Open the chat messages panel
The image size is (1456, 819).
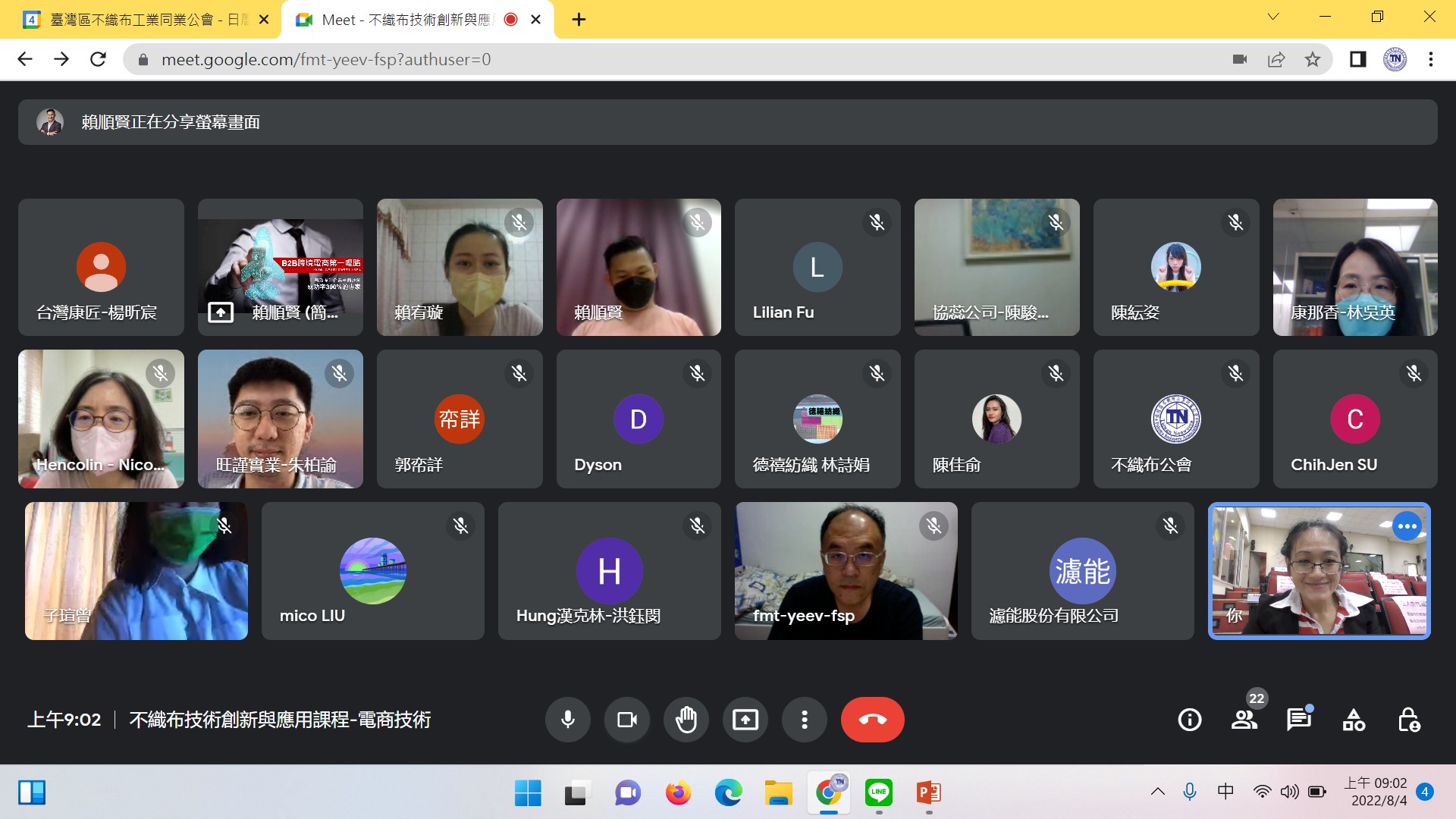click(x=1298, y=719)
